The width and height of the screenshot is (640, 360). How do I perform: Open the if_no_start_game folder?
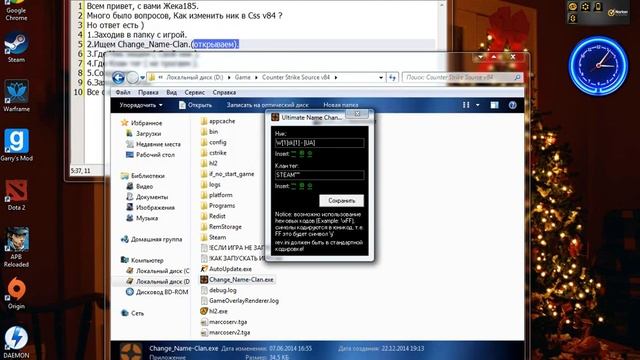(227, 174)
